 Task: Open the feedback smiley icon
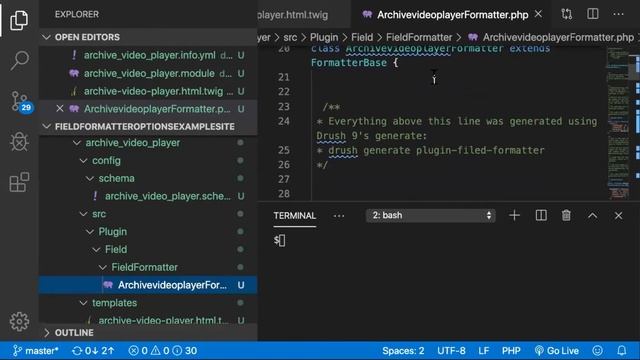point(598,351)
